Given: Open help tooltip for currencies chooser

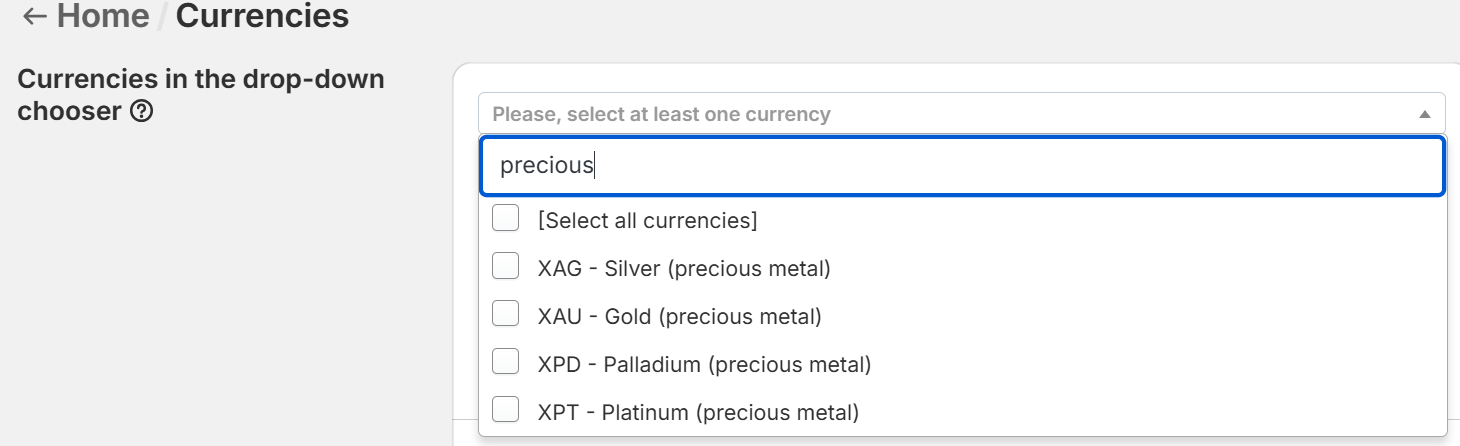Looking at the screenshot, I should tap(141, 112).
